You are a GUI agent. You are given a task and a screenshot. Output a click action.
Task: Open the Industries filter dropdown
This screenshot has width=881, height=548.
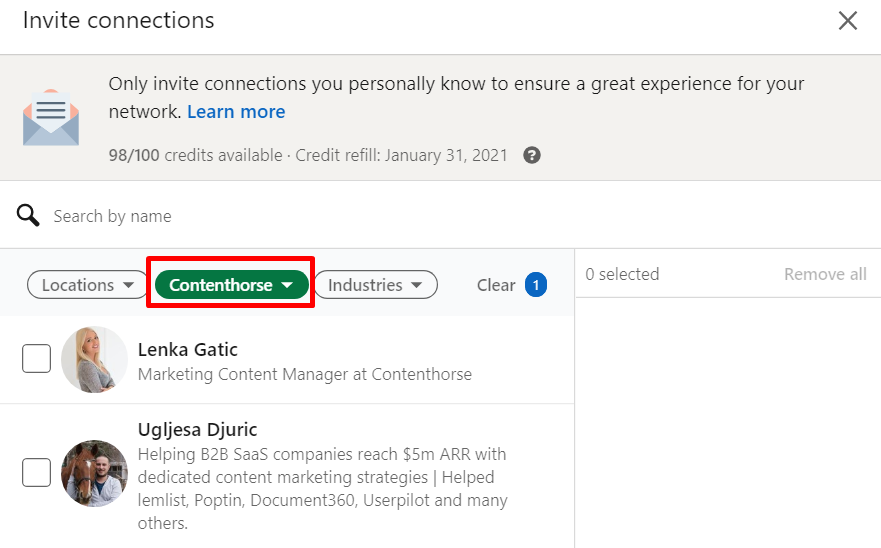pyautogui.click(x=376, y=285)
